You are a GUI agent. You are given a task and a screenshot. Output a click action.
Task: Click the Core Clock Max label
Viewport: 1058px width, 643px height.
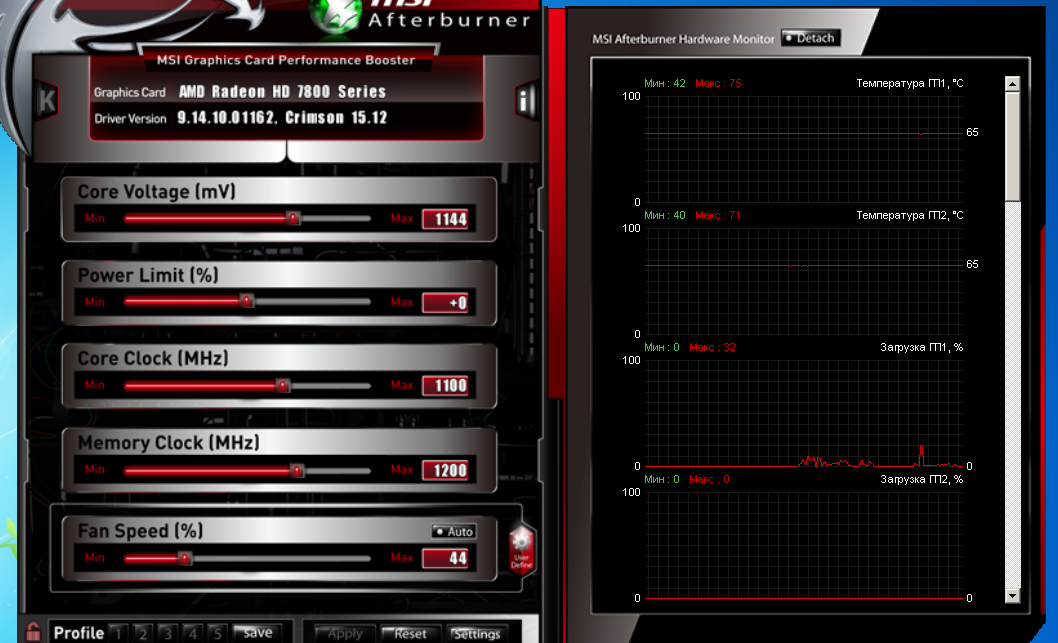pyautogui.click(x=401, y=385)
